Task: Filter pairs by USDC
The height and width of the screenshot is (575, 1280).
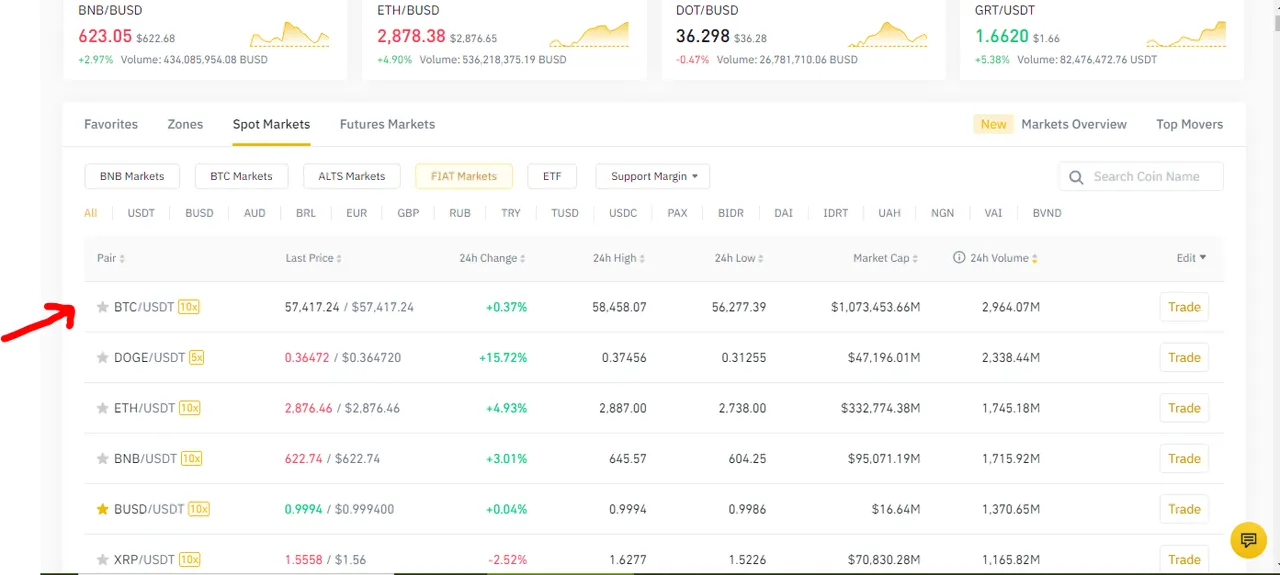Action: (623, 213)
